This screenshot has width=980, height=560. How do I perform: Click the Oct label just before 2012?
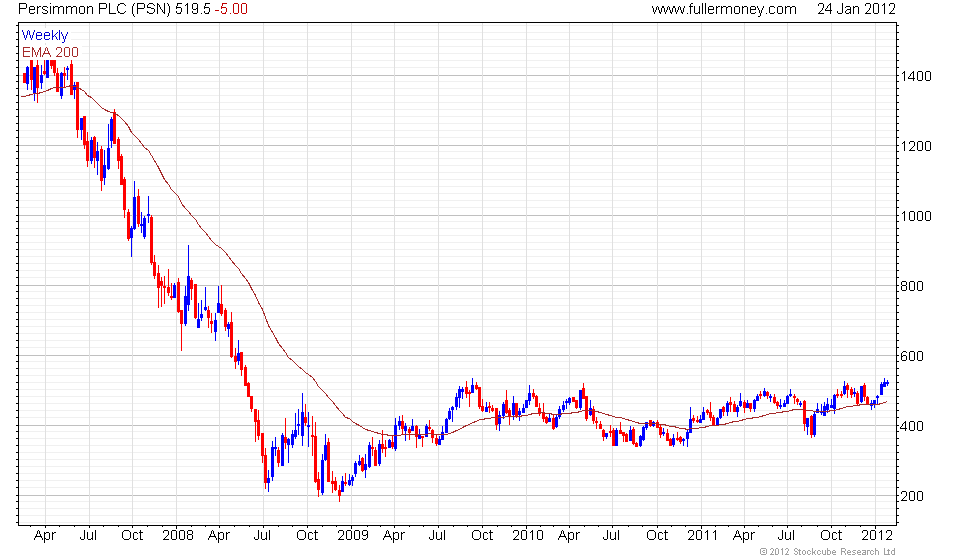coord(831,536)
